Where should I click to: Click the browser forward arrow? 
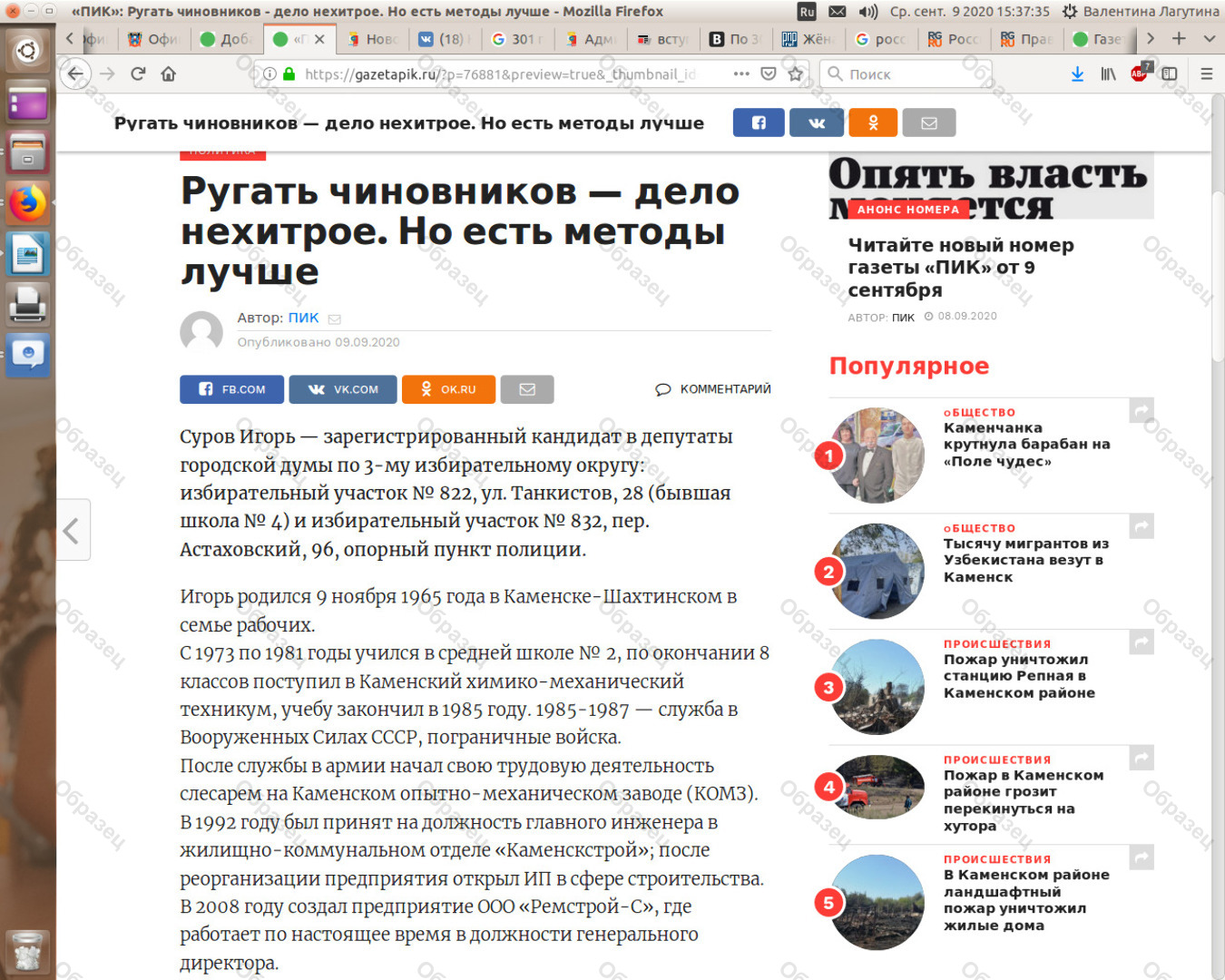(x=107, y=73)
